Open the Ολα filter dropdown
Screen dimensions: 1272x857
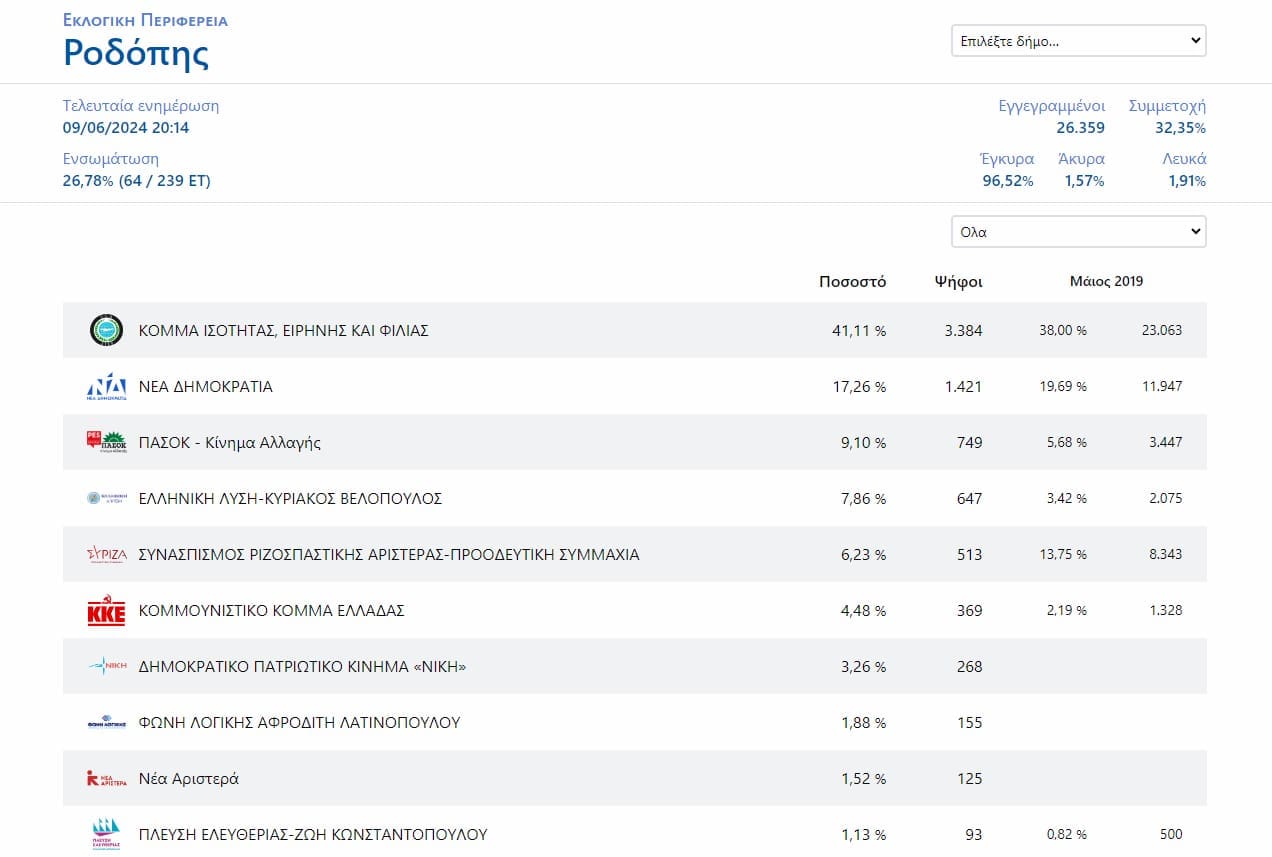[x=1078, y=231]
